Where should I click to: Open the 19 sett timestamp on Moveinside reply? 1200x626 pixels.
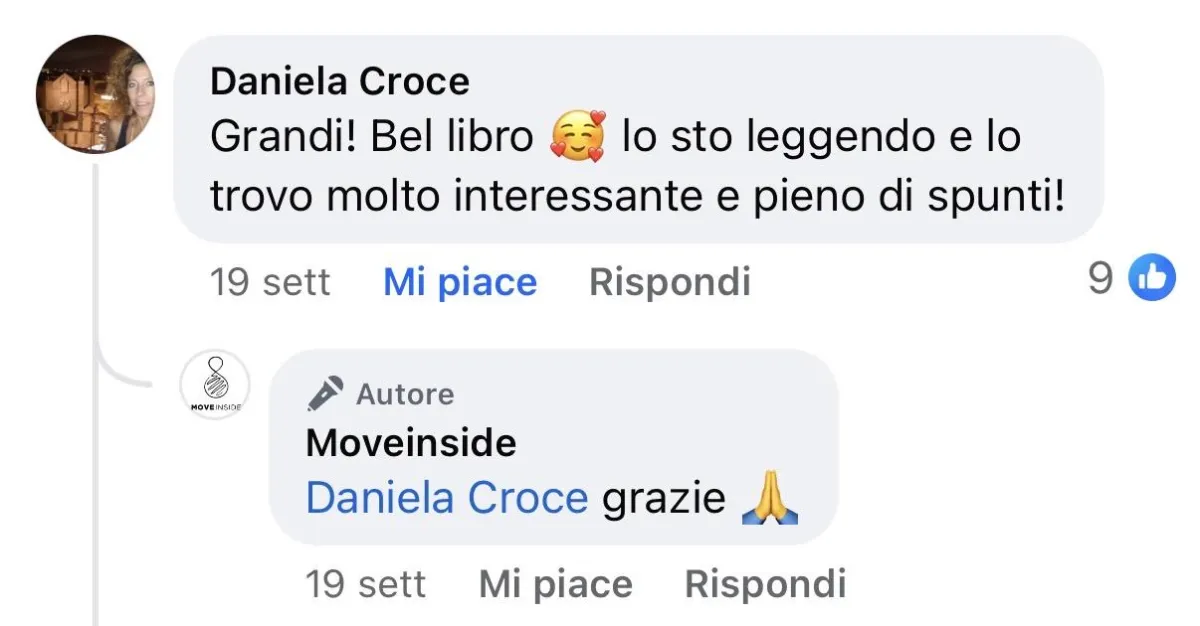pos(366,584)
